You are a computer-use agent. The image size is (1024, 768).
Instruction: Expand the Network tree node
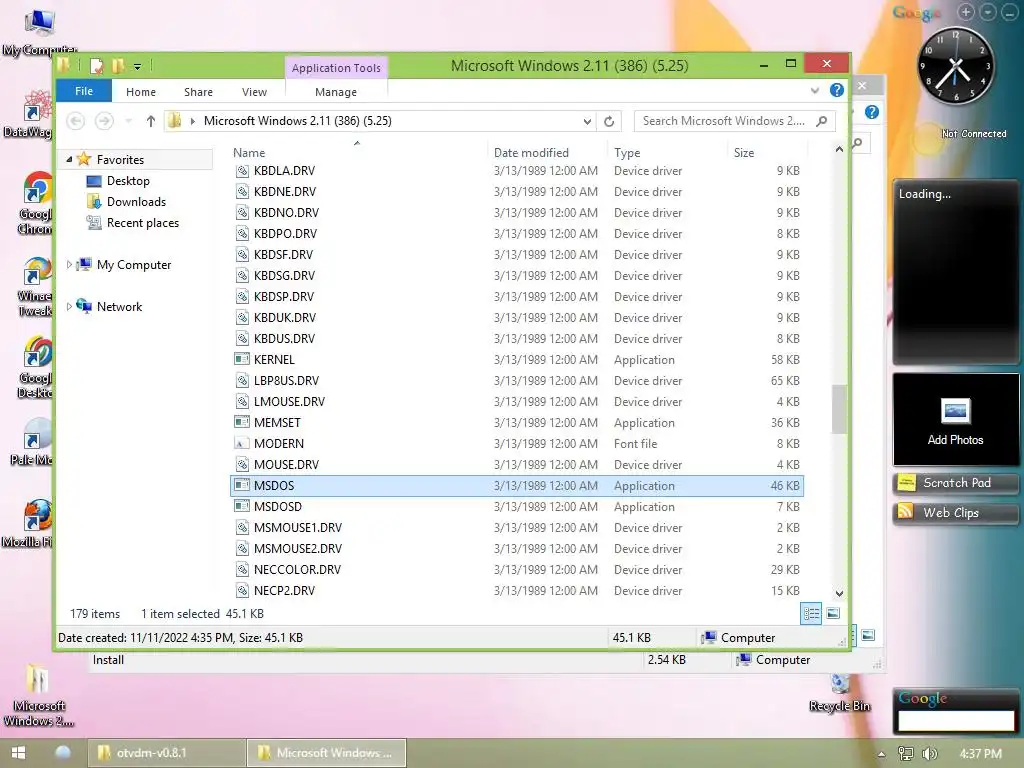pyautogui.click(x=69, y=306)
